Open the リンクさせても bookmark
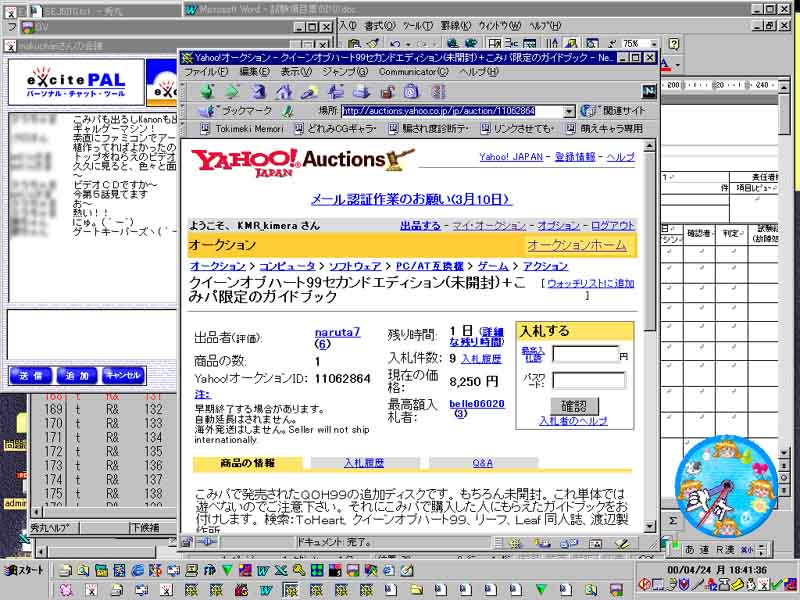The image size is (800, 600). click(x=517, y=129)
